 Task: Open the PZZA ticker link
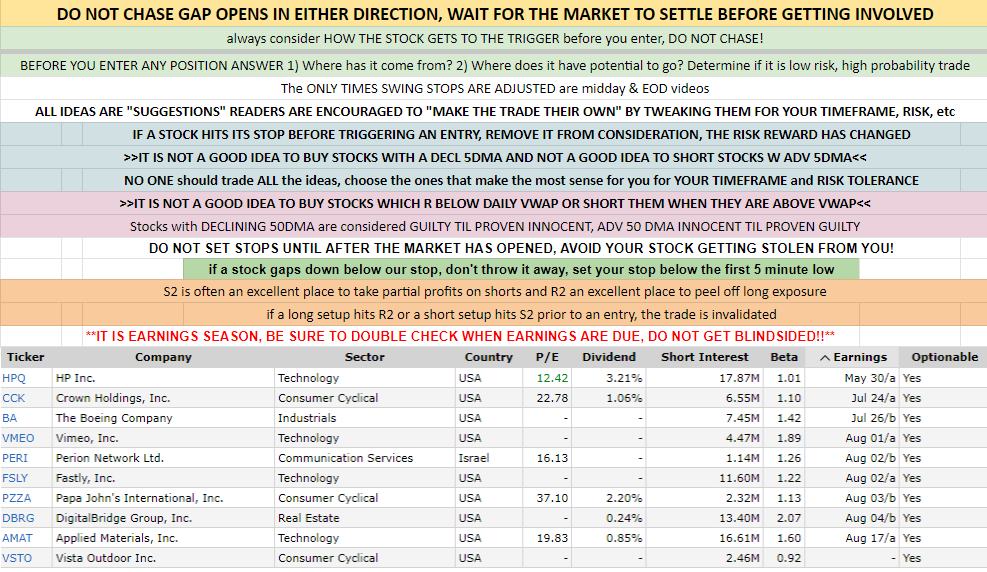coord(16,498)
